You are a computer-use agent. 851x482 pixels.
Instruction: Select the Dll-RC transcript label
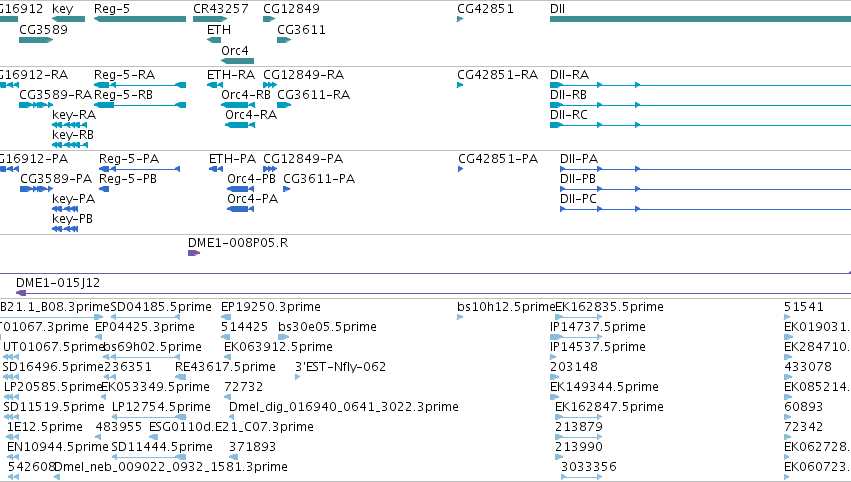[x=569, y=115]
